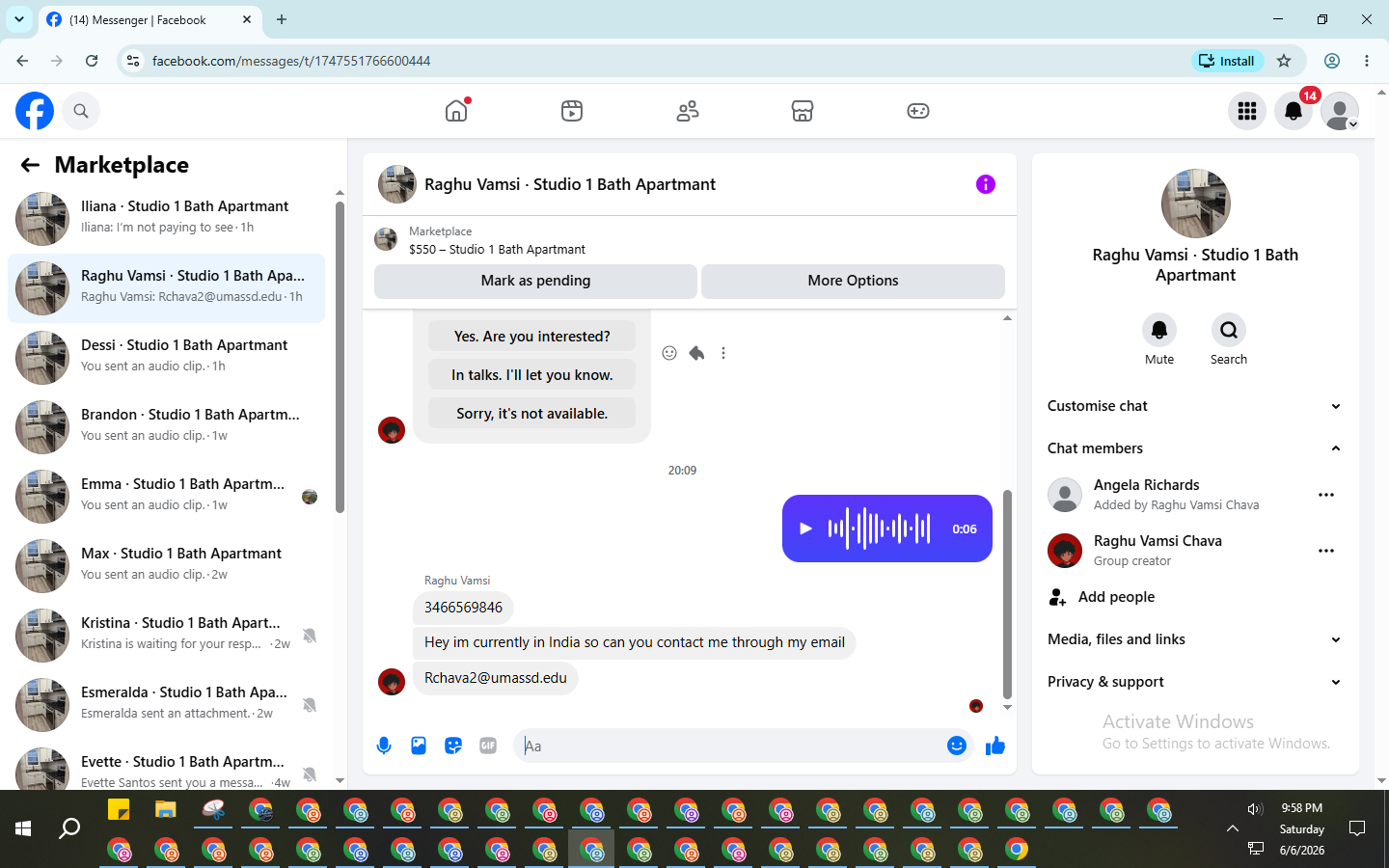Bookmark this page with star icon
Viewport: 1389px width, 868px height.
[1284, 61]
